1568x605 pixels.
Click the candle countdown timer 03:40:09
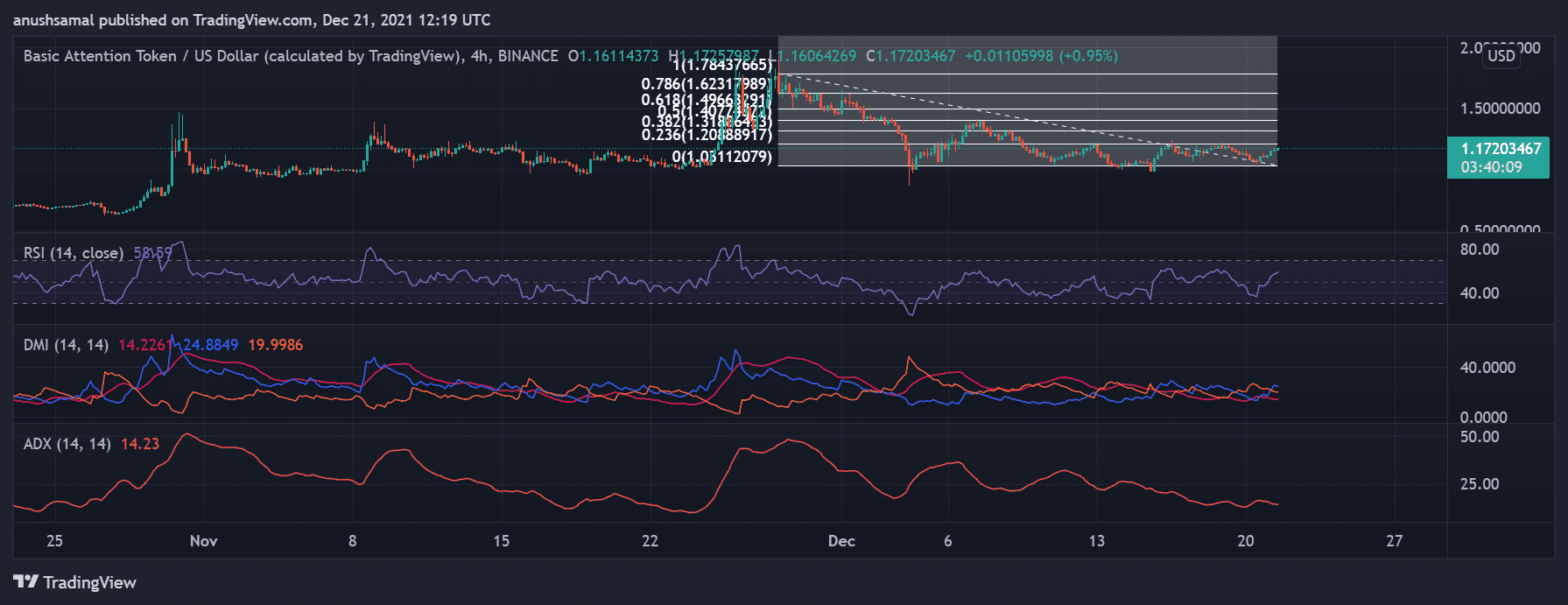pyautogui.click(x=1491, y=167)
